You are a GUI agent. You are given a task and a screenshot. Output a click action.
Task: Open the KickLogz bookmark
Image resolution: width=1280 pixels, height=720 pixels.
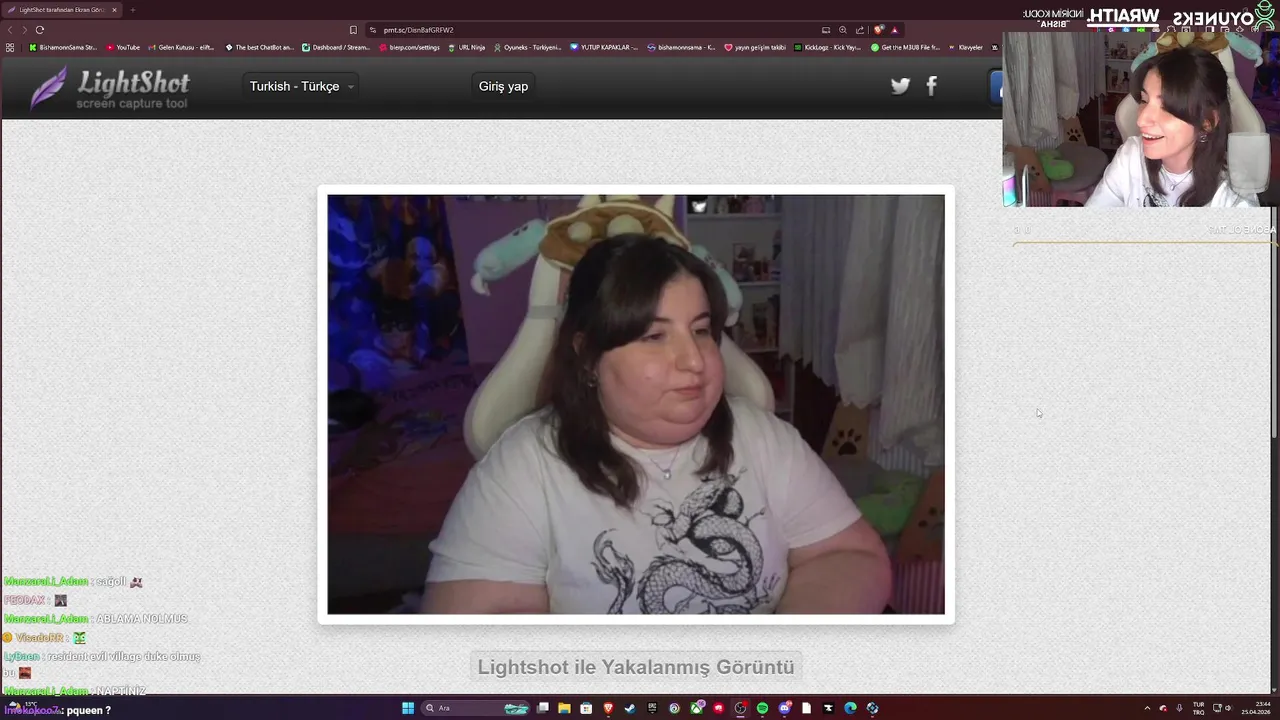coord(827,47)
